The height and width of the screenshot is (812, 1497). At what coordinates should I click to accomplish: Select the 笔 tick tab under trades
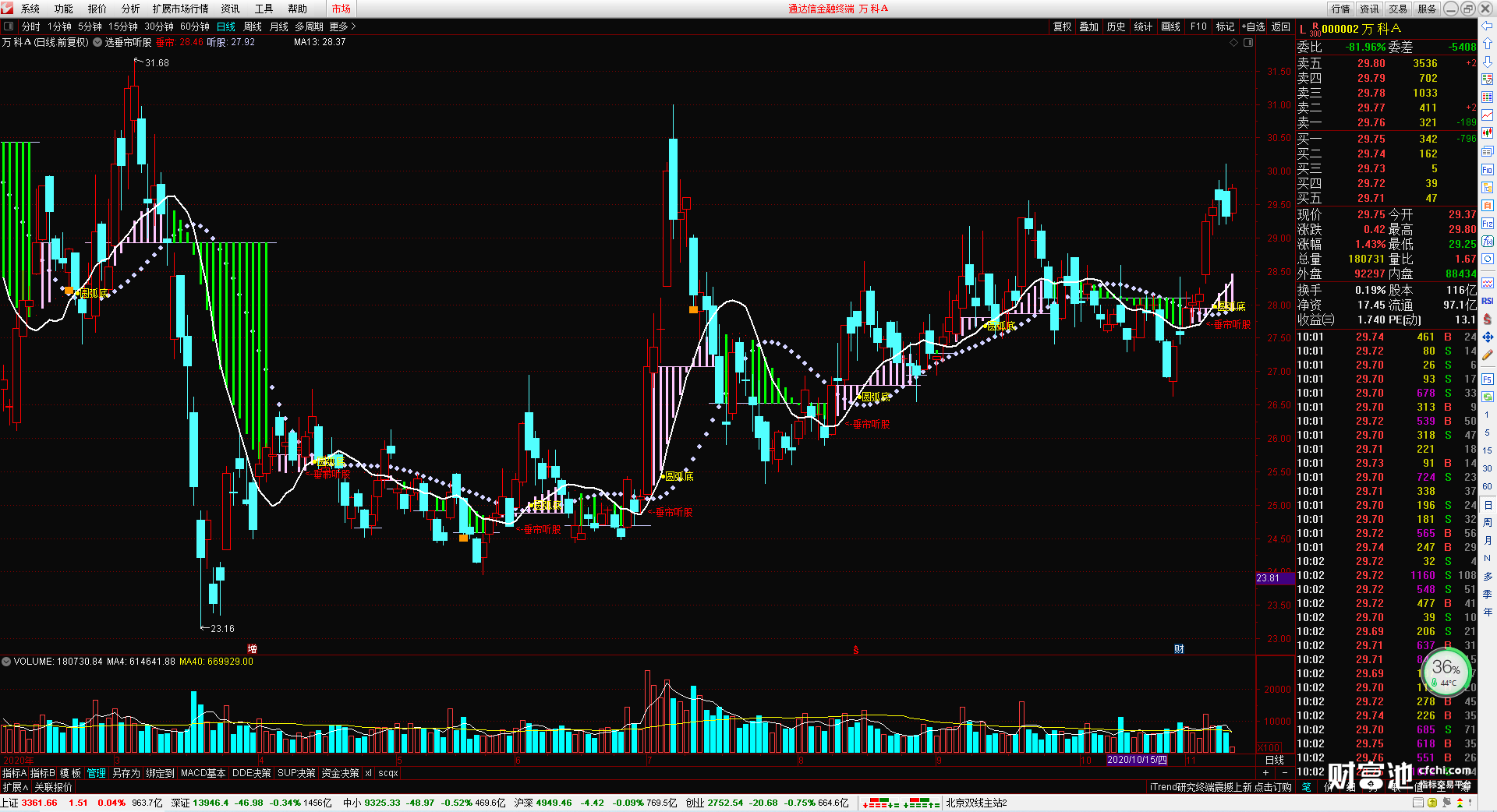(x=1306, y=787)
